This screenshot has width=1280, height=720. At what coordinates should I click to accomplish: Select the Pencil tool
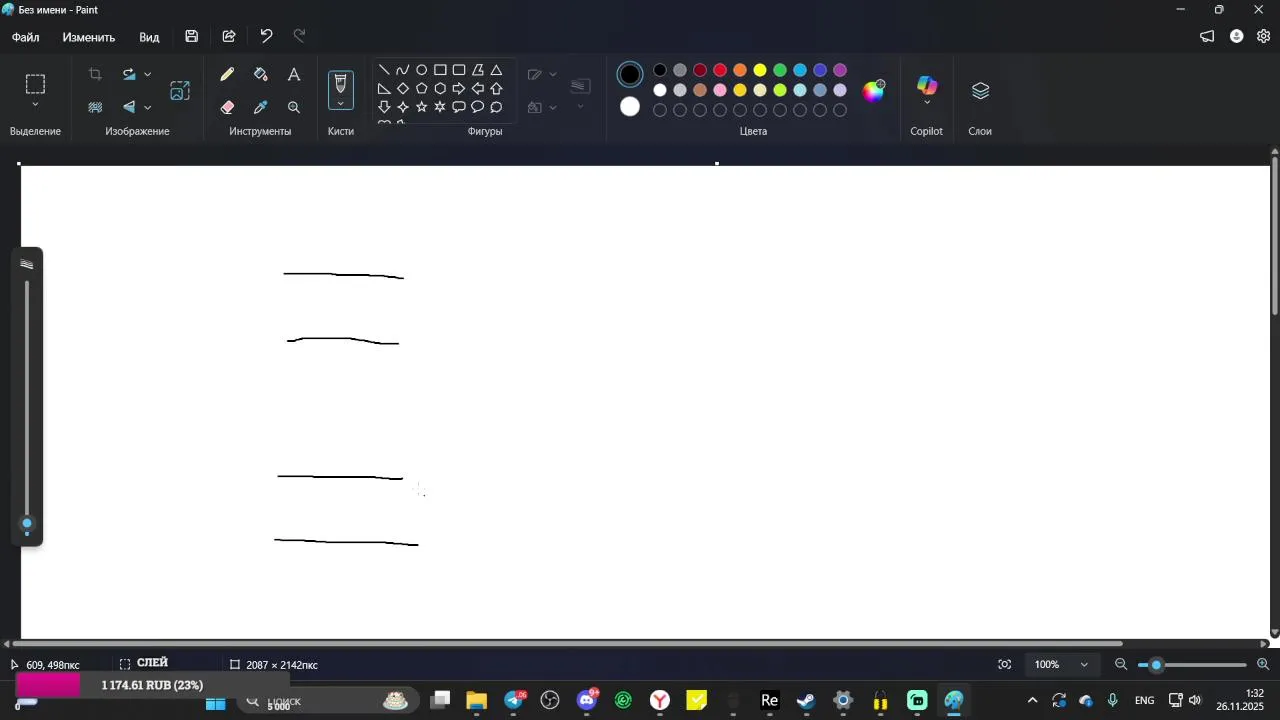pyautogui.click(x=227, y=75)
